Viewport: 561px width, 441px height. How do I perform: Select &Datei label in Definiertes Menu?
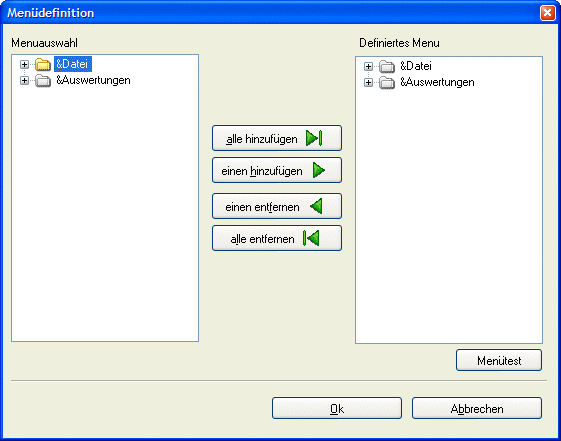(416, 66)
